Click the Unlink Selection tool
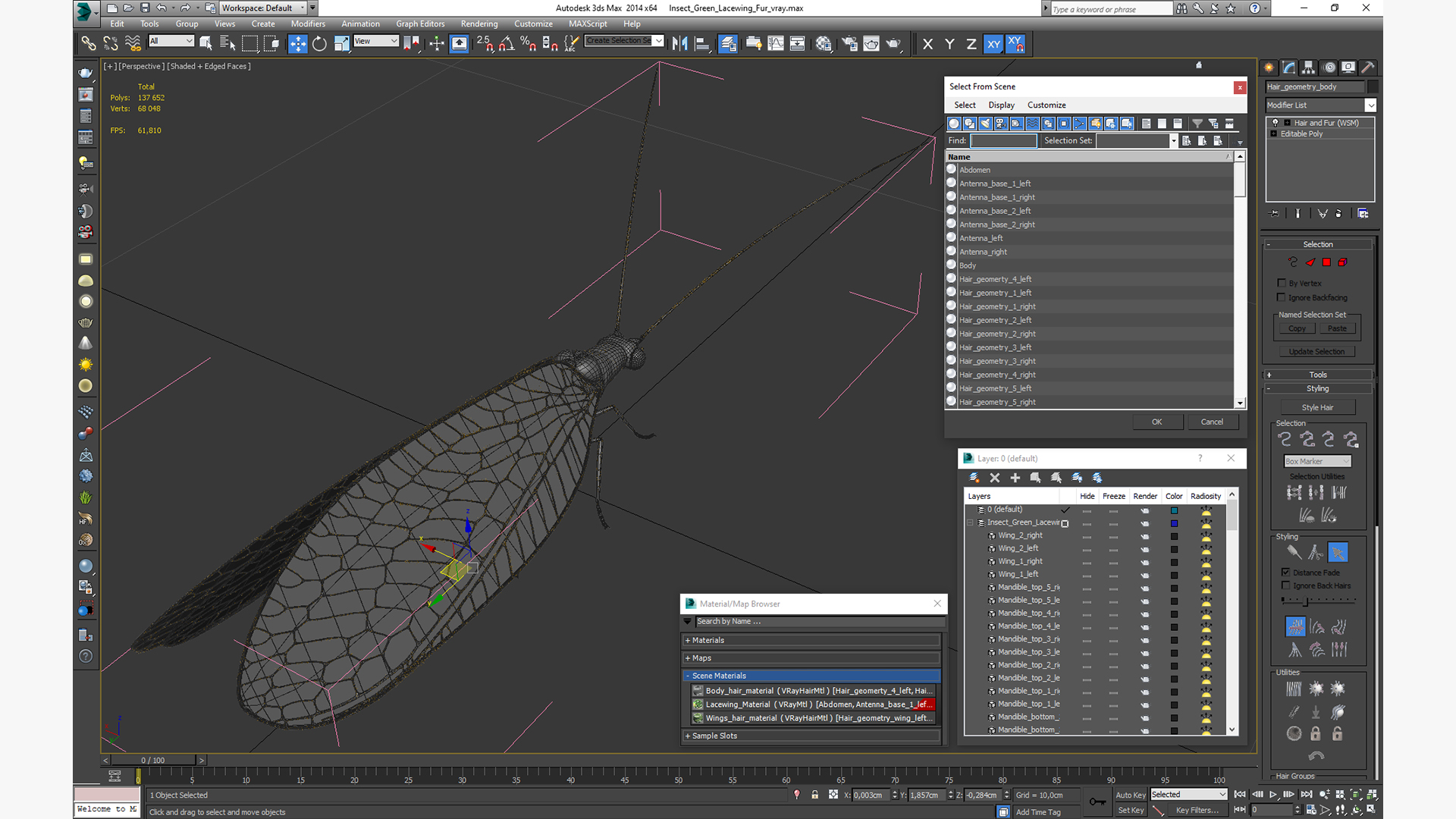The image size is (1456, 819). coord(111,44)
